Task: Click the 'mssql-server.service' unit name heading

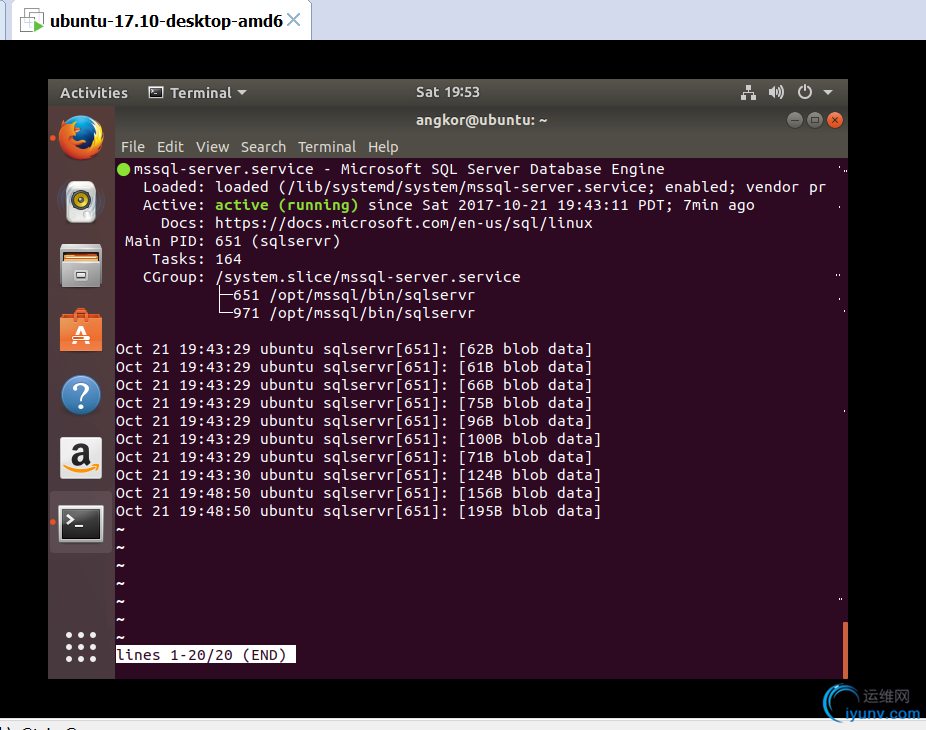Action: pos(223,169)
